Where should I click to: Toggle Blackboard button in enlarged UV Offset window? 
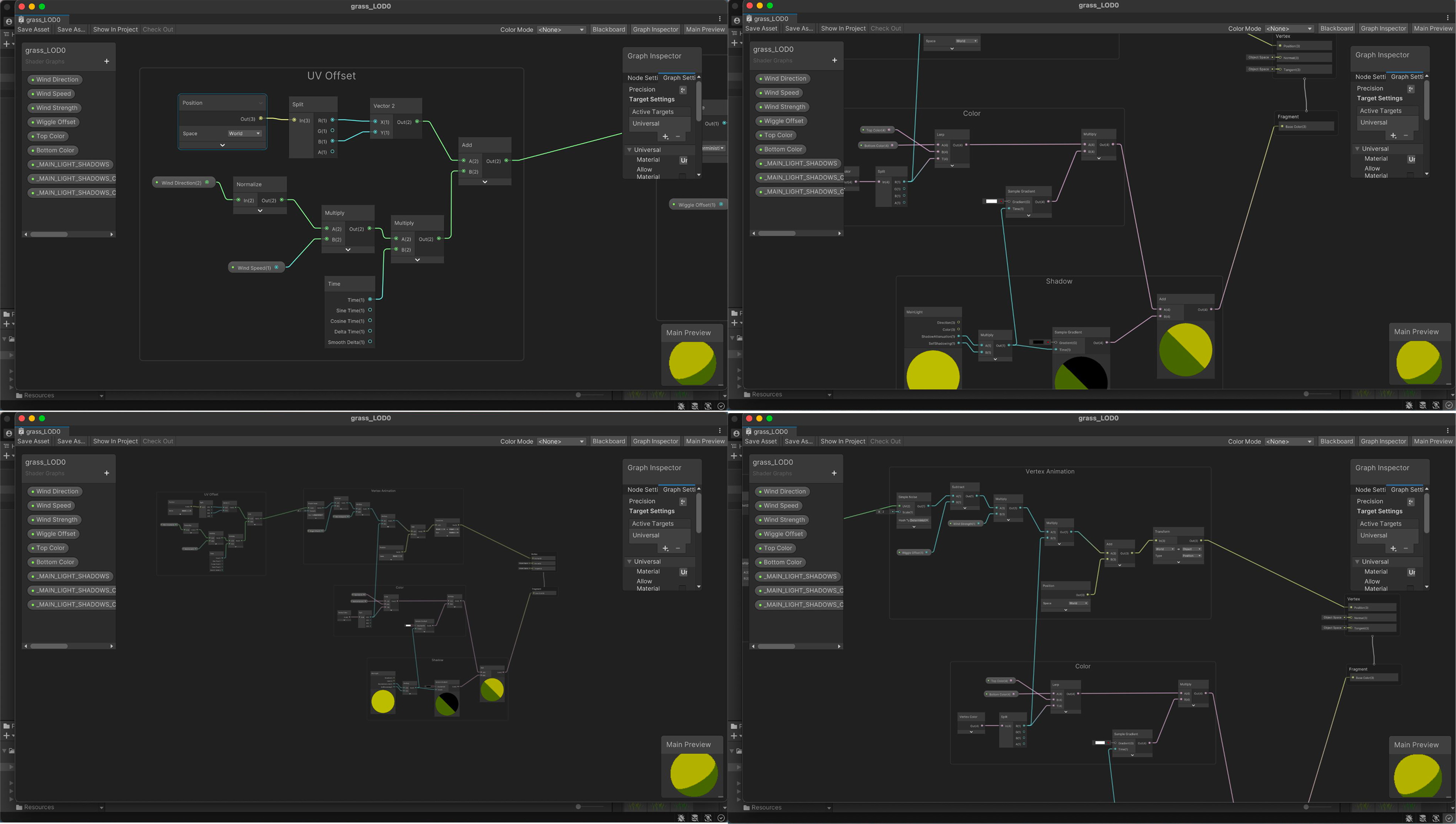coord(609,30)
